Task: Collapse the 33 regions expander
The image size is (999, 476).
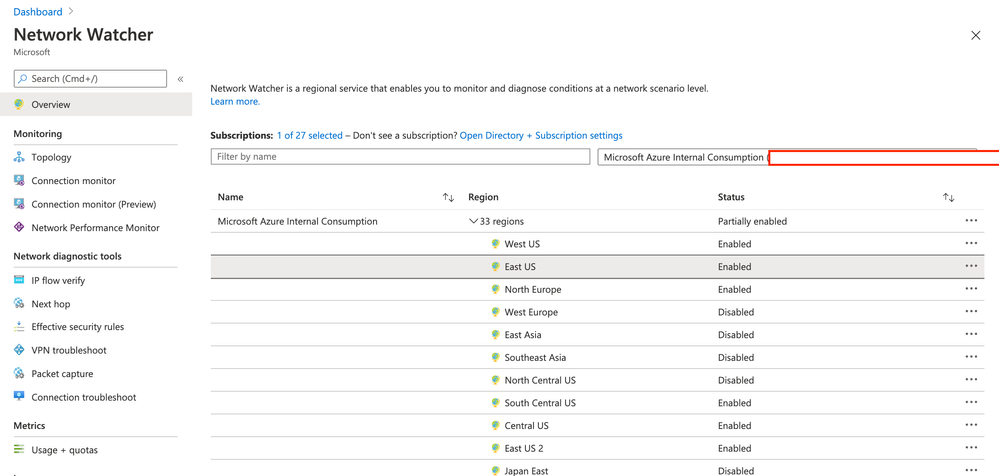Action: (474, 221)
